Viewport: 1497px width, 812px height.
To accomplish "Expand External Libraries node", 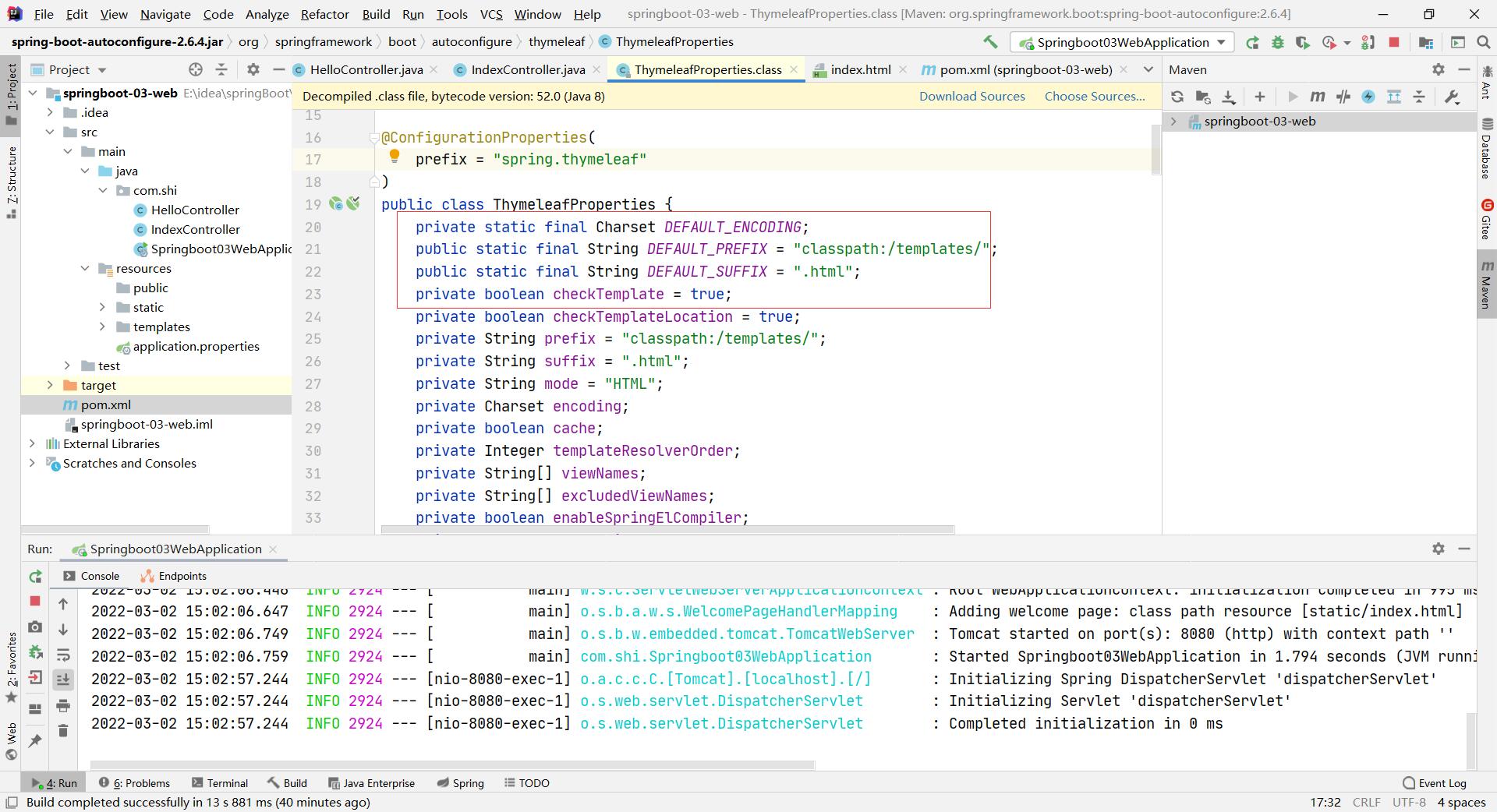I will click(32, 443).
